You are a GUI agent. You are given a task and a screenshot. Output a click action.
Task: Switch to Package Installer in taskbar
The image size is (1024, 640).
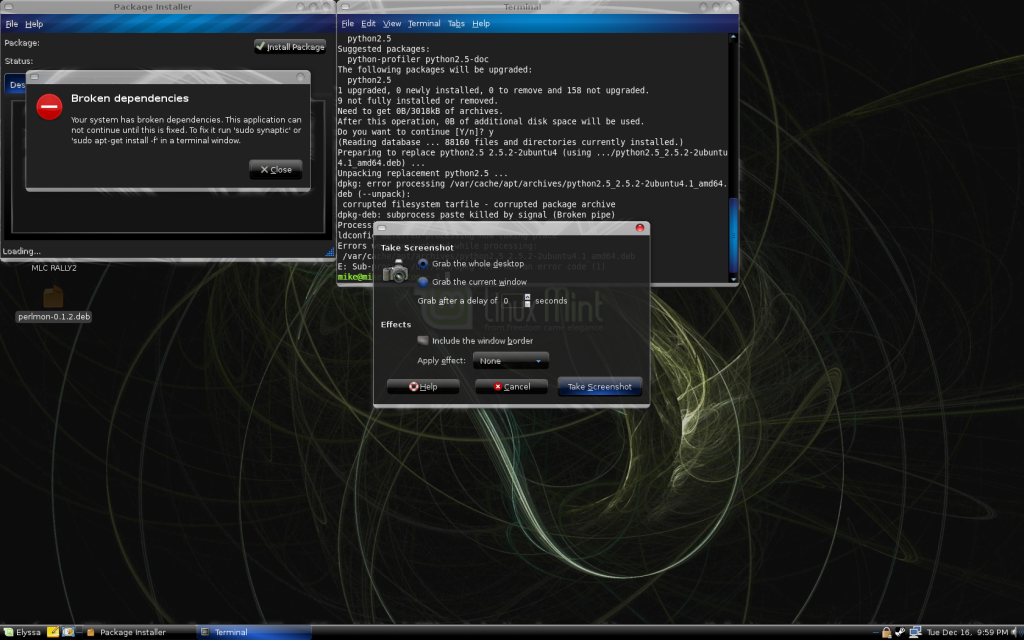[138, 632]
